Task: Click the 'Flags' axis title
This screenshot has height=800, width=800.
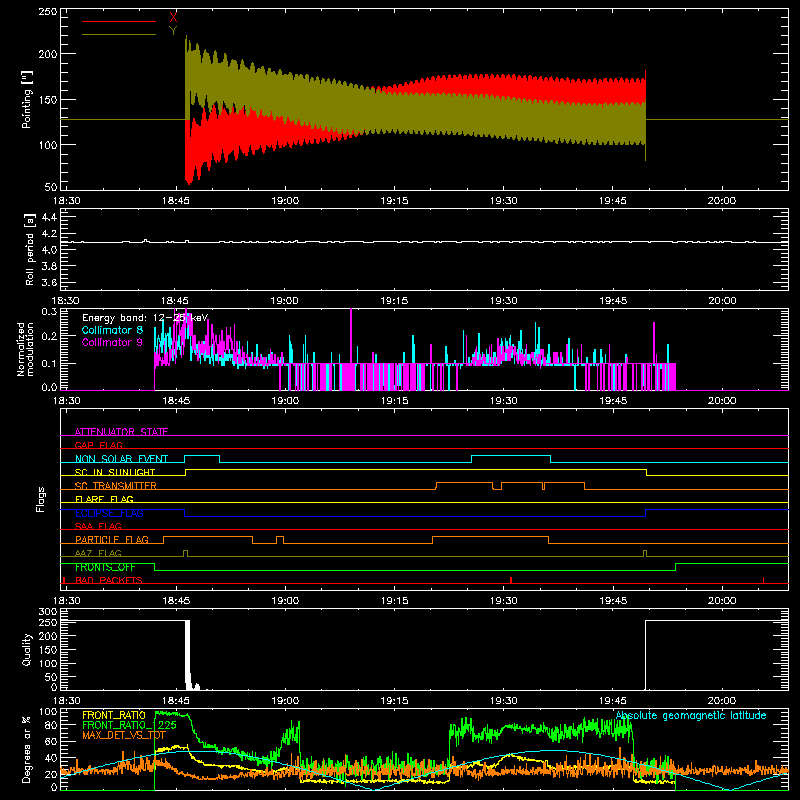Action: [x=41, y=499]
